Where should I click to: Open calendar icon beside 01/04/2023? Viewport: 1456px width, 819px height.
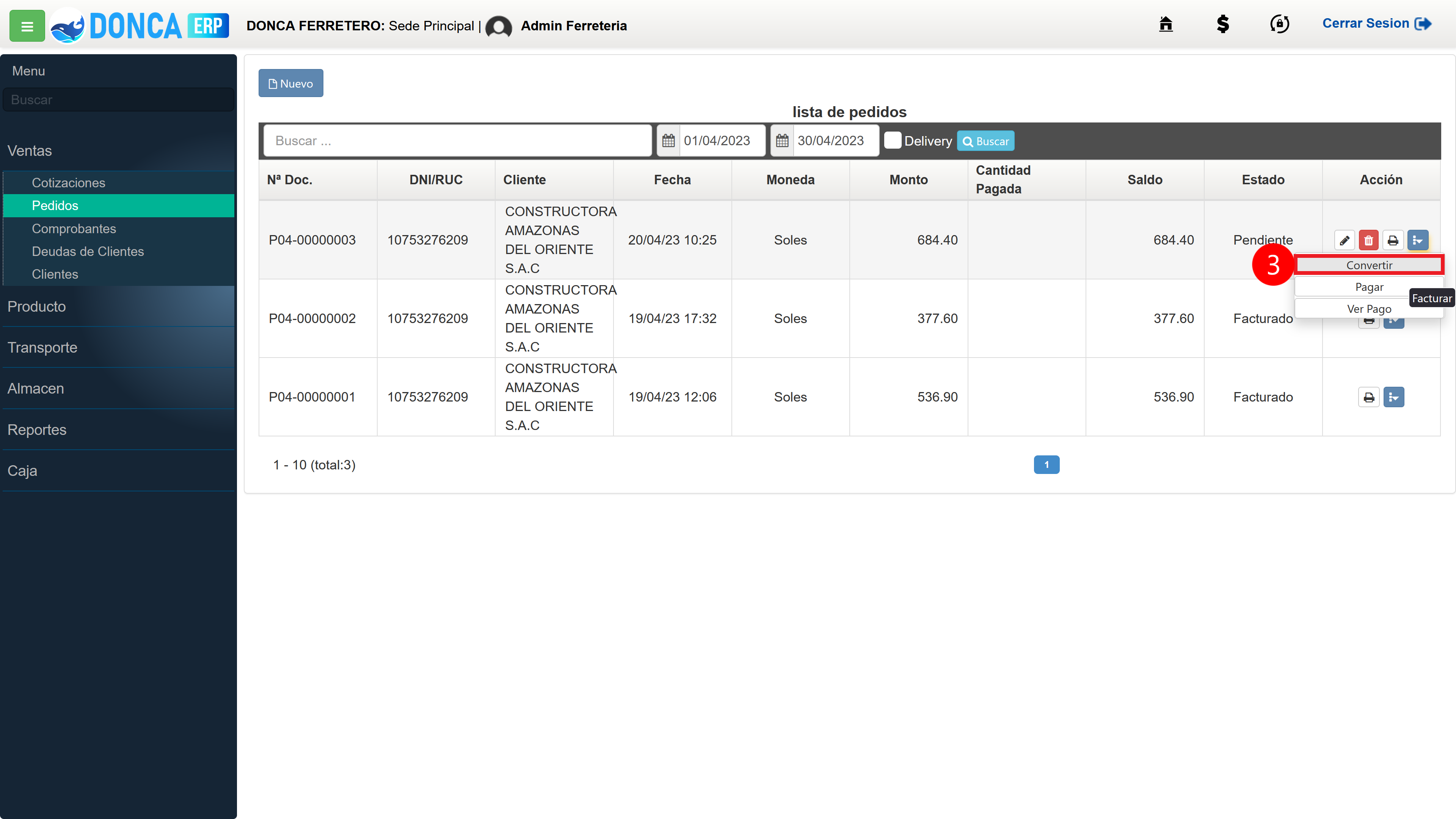pos(668,141)
